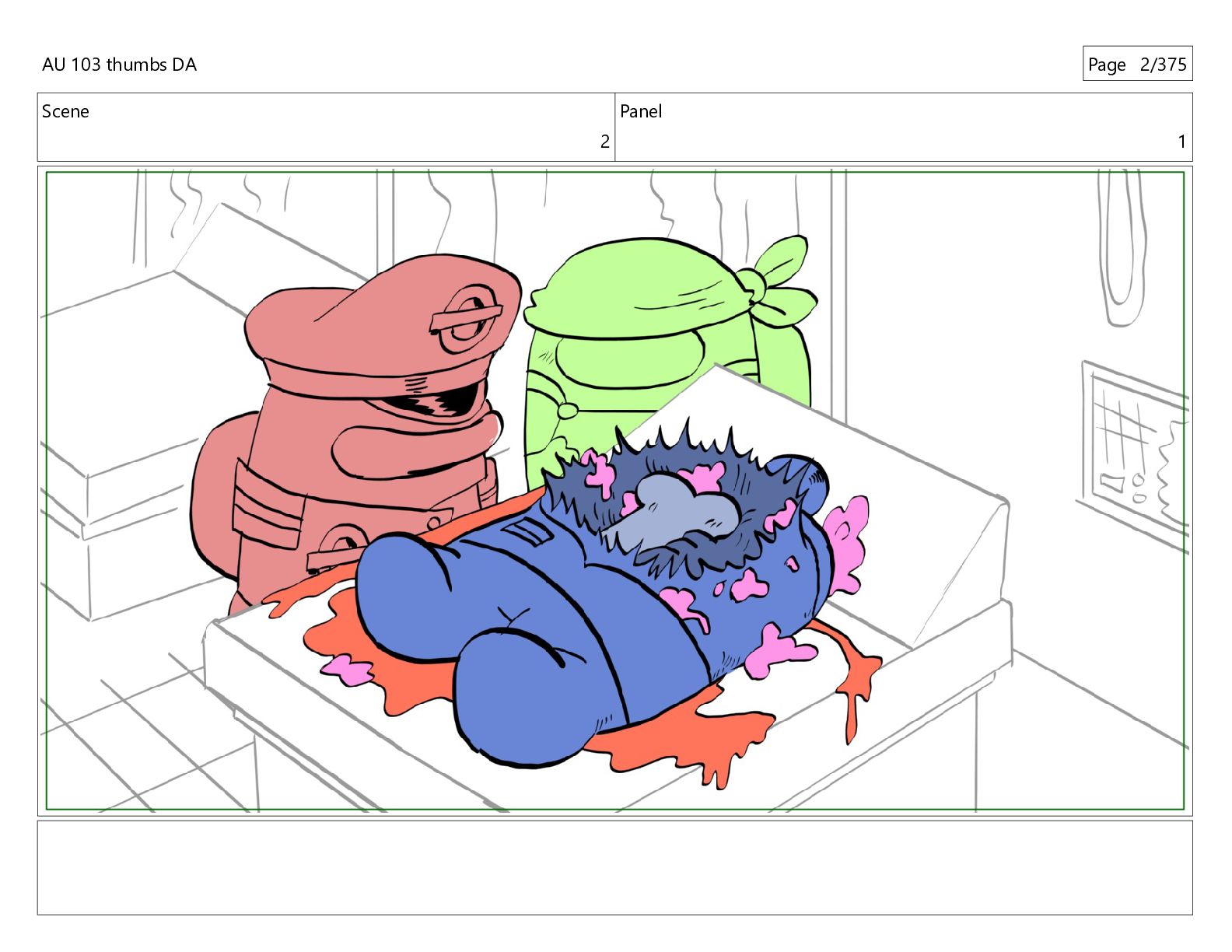Screen dimensions: 1232x952
Task: Click the storyboard panel drawing thumbnail
Action: point(614,491)
